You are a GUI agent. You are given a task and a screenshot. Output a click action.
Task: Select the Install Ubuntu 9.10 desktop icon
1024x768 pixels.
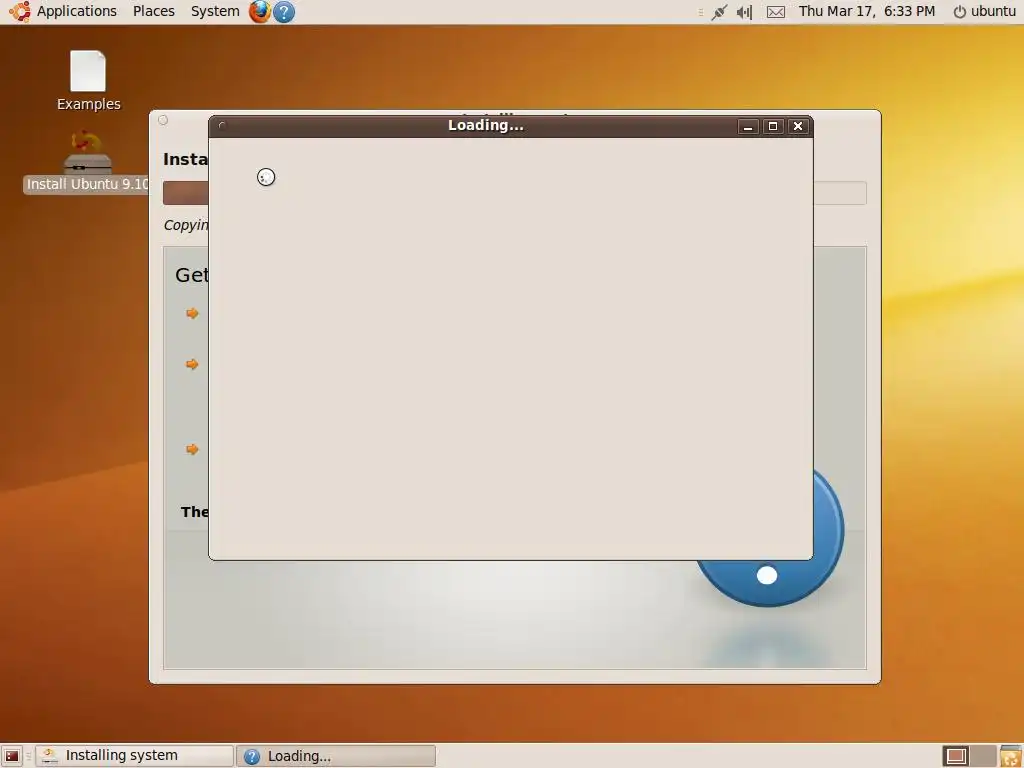pyautogui.click(x=87, y=161)
